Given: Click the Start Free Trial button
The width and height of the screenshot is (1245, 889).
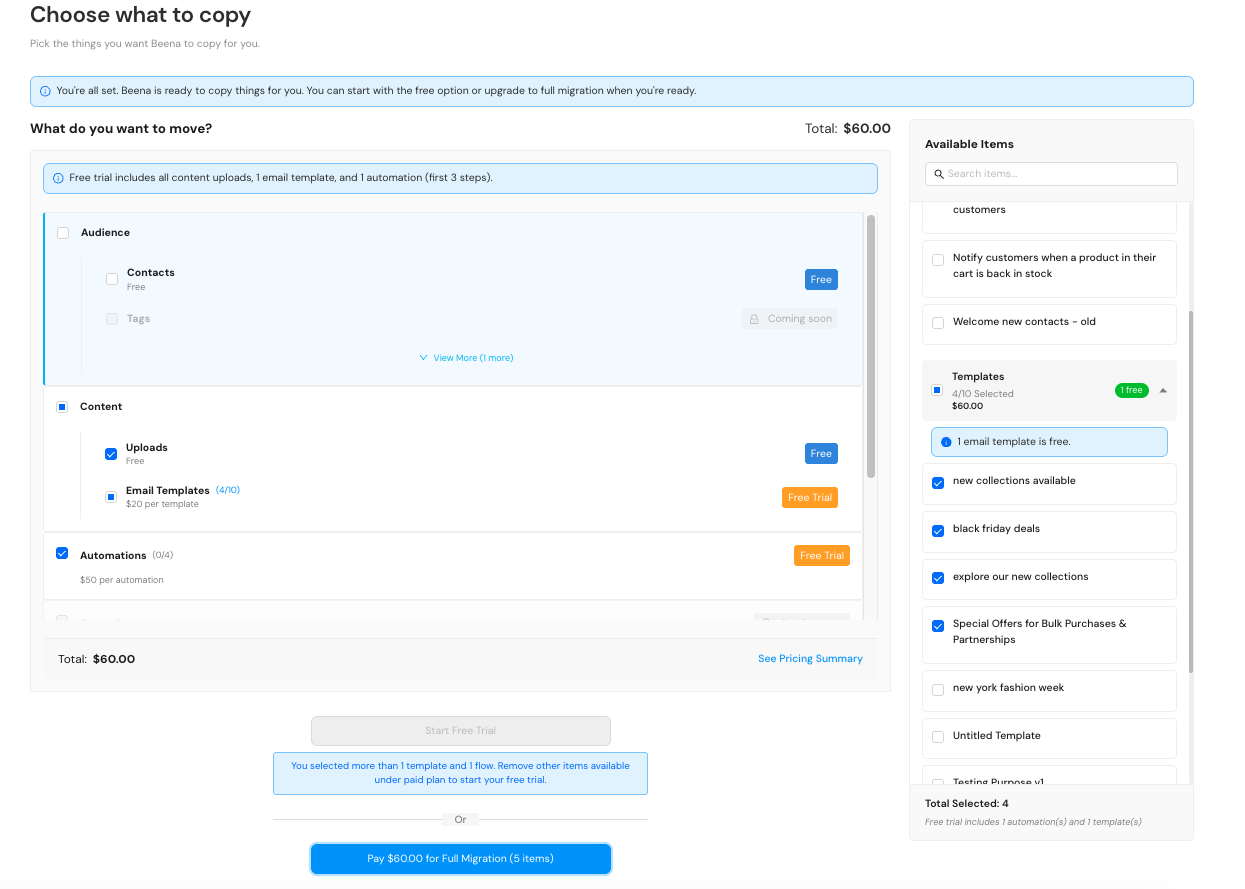Looking at the screenshot, I should (460, 730).
